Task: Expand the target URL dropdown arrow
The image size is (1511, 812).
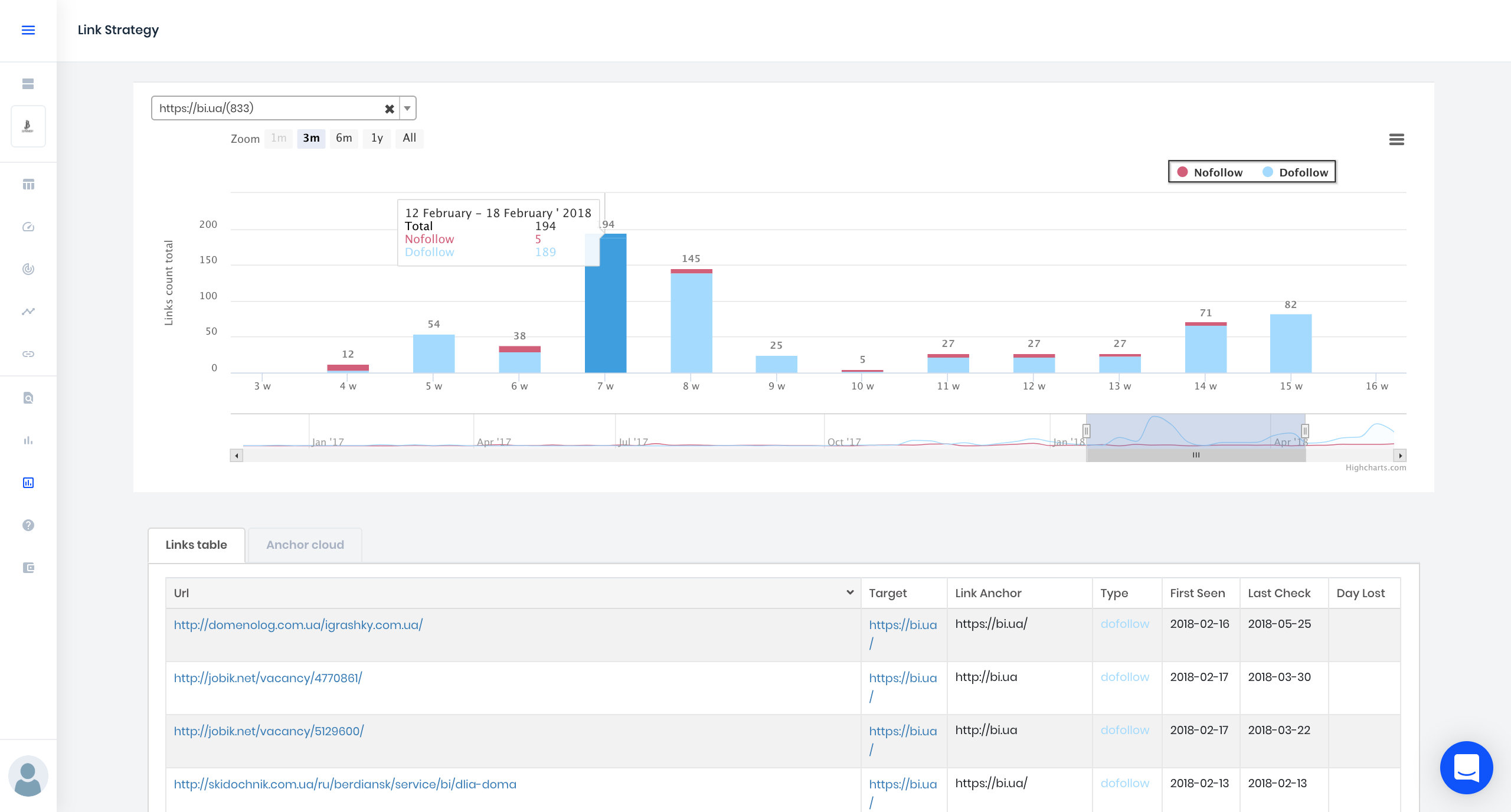Action: (x=407, y=109)
